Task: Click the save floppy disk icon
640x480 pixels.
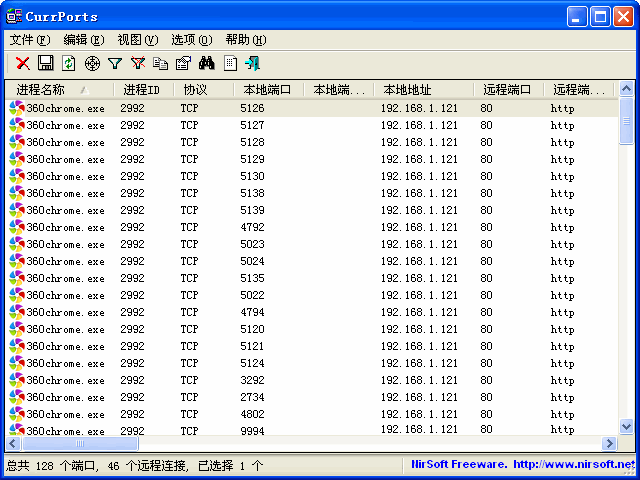Action: click(x=45, y=63)
